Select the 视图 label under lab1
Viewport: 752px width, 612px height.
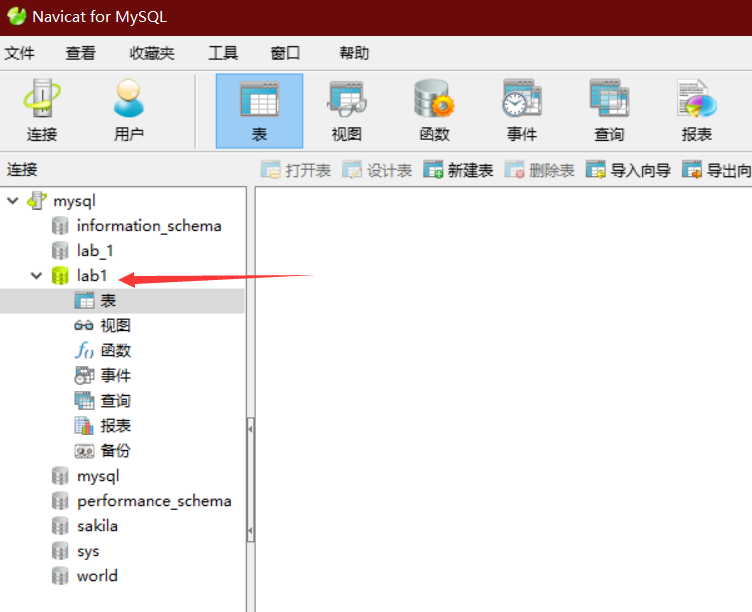tap(116, 326)
